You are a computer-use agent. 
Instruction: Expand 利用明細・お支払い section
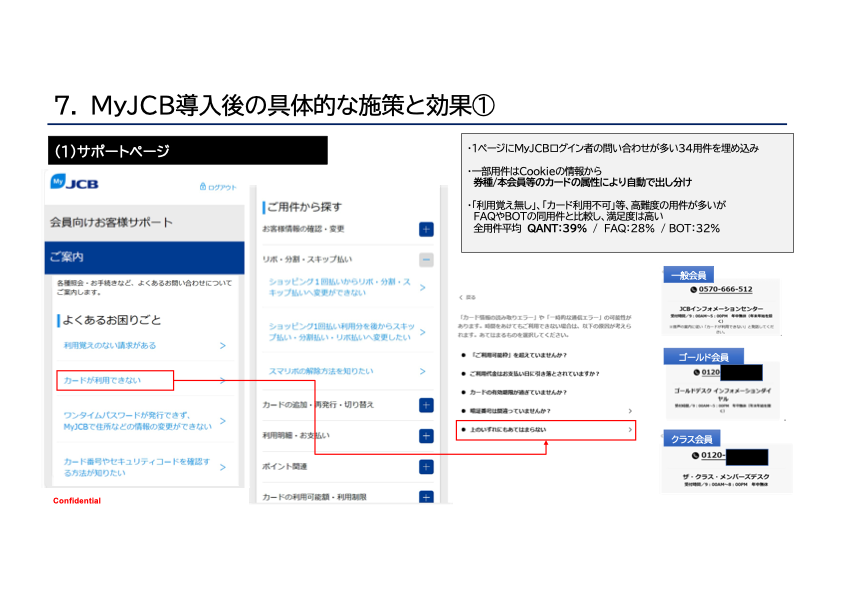[x=426, y=436]
